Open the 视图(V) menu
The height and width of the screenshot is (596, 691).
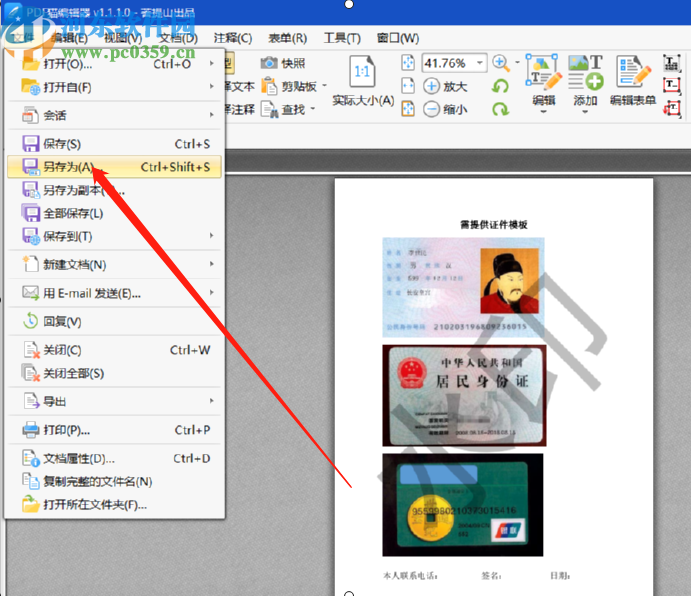point(123,38)
